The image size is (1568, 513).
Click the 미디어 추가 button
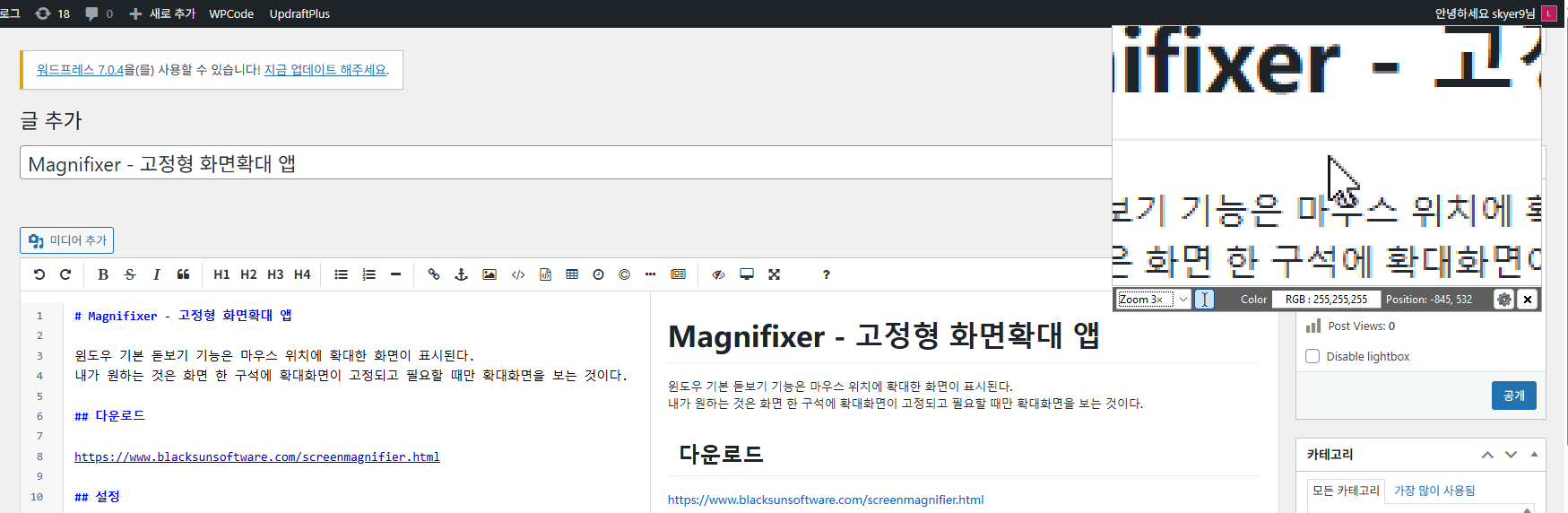[x=67, y=240]
